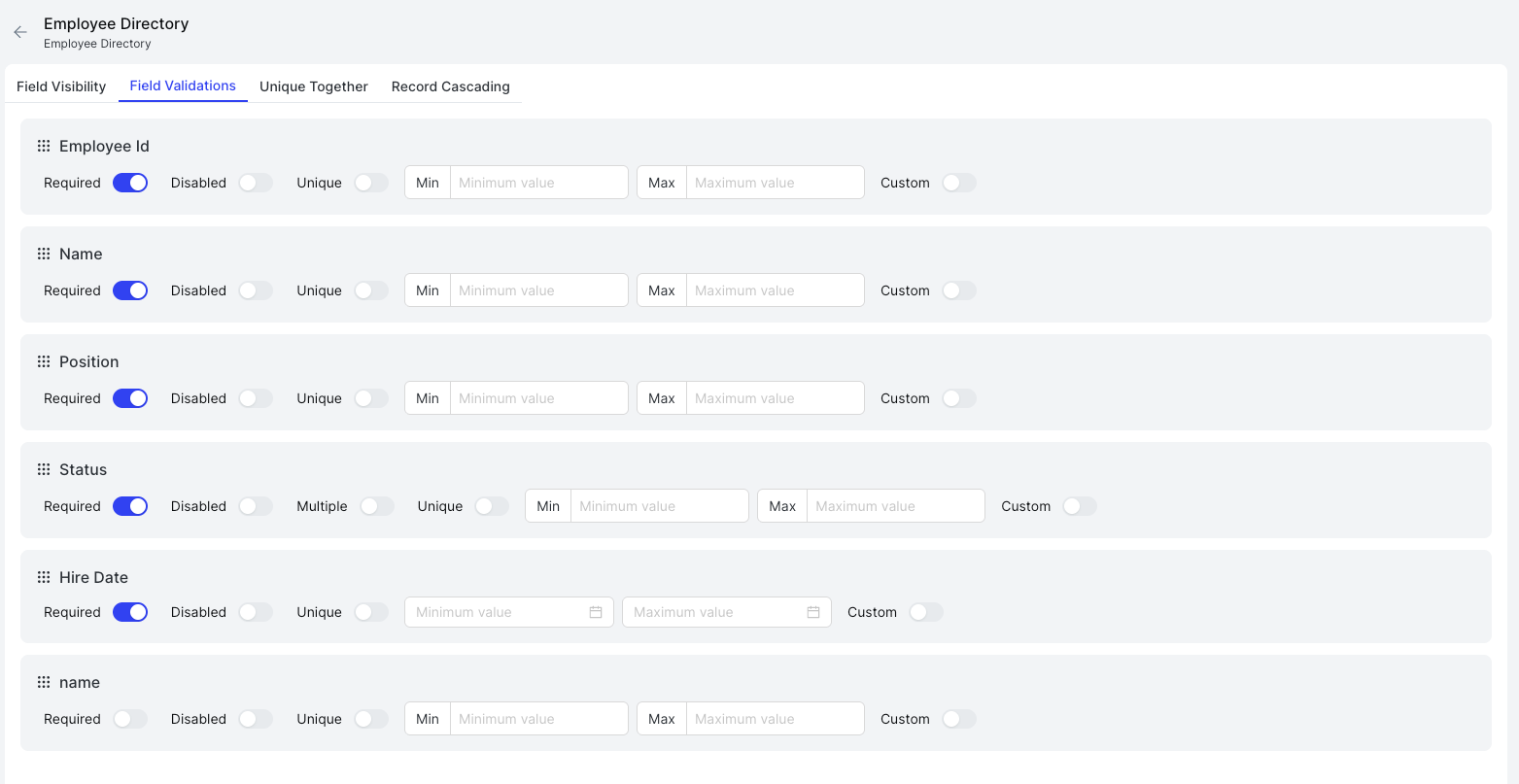Enable the Custom toggle for Position
Screen dimensions: 1519x784
click(959, 397)
